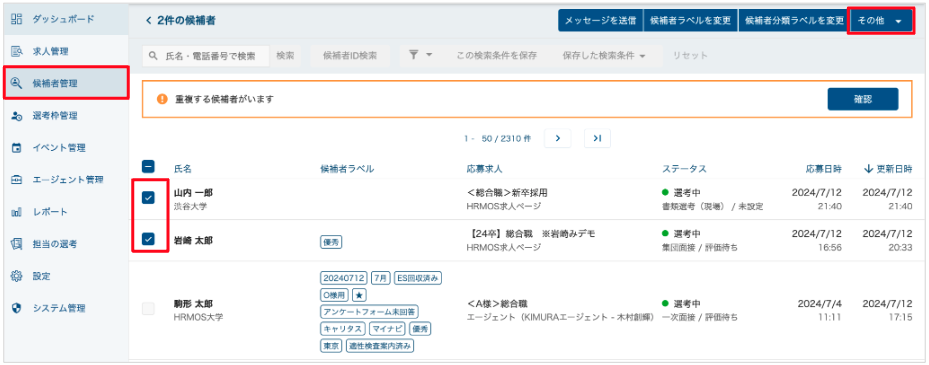
Task: Click この検索条件を保存
Action: 496,56
